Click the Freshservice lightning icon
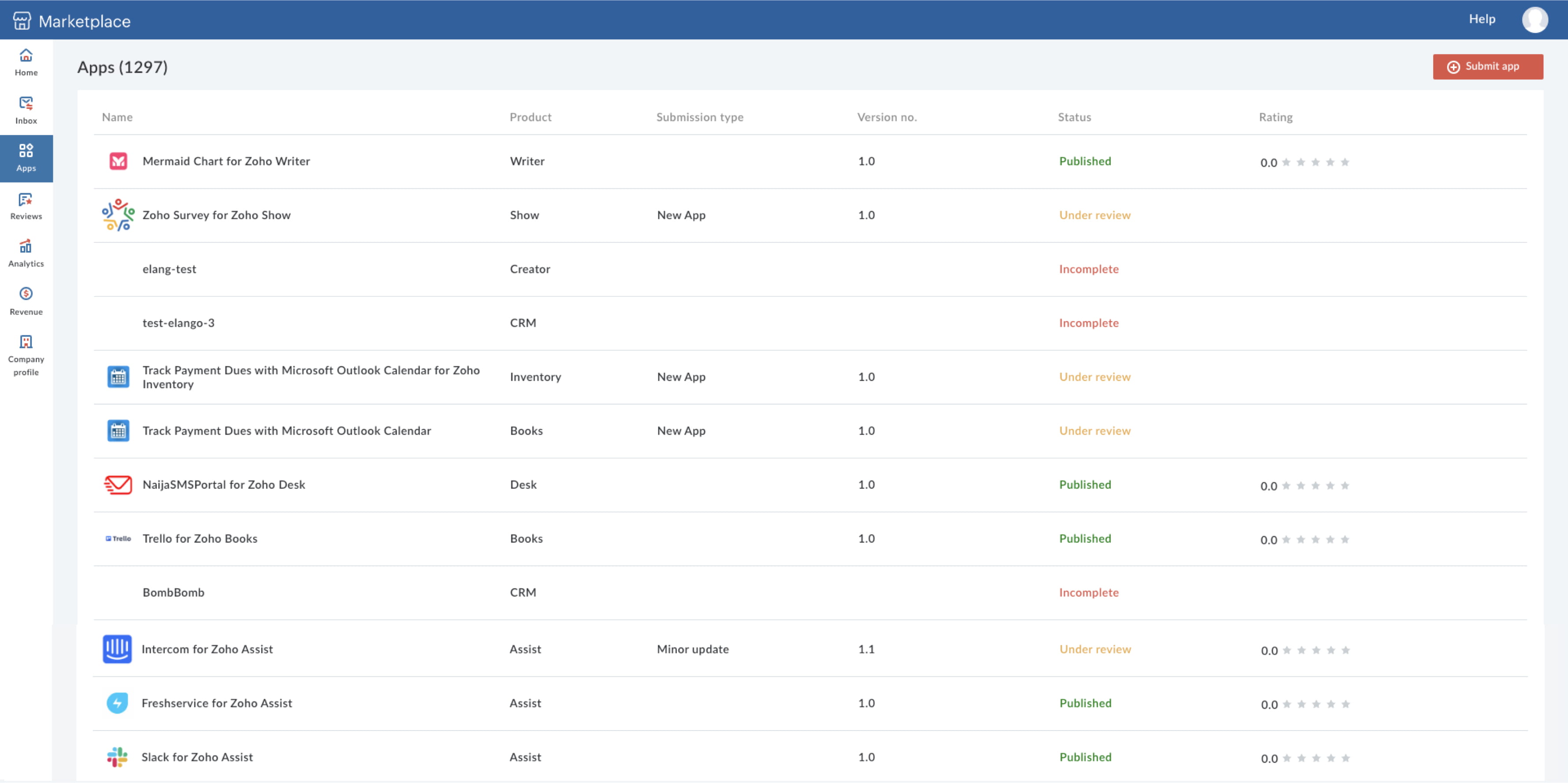This screenshot has height=783, width=1568. [118, 703]
